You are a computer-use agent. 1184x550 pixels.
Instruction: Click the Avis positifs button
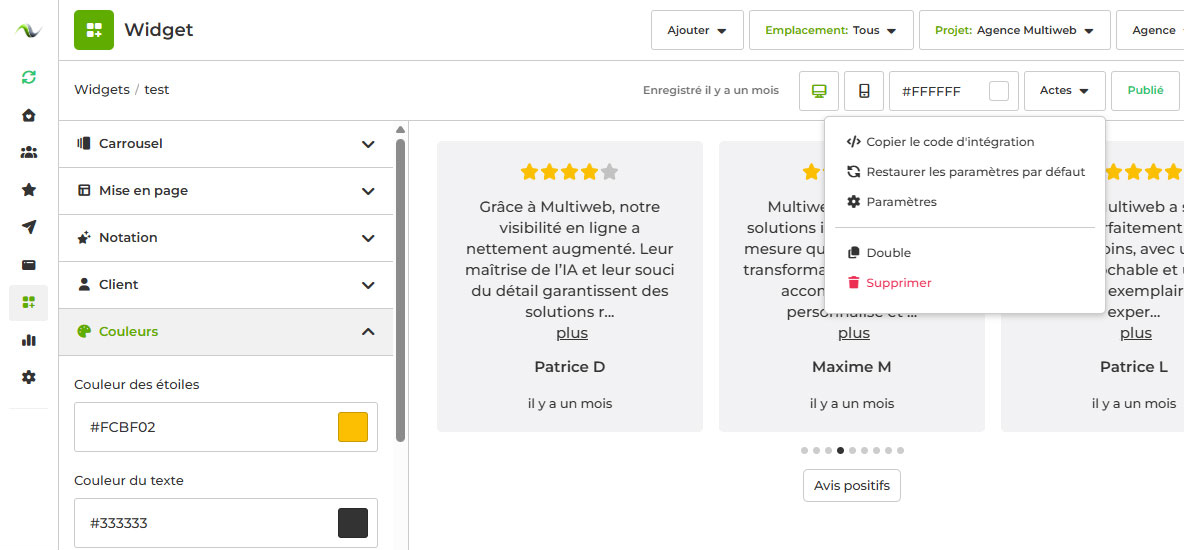point(852,486)
